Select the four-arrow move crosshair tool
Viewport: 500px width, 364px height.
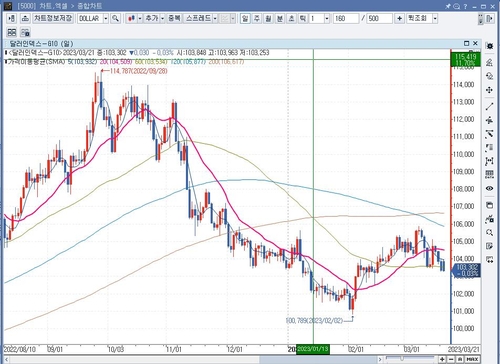(489, 90)
